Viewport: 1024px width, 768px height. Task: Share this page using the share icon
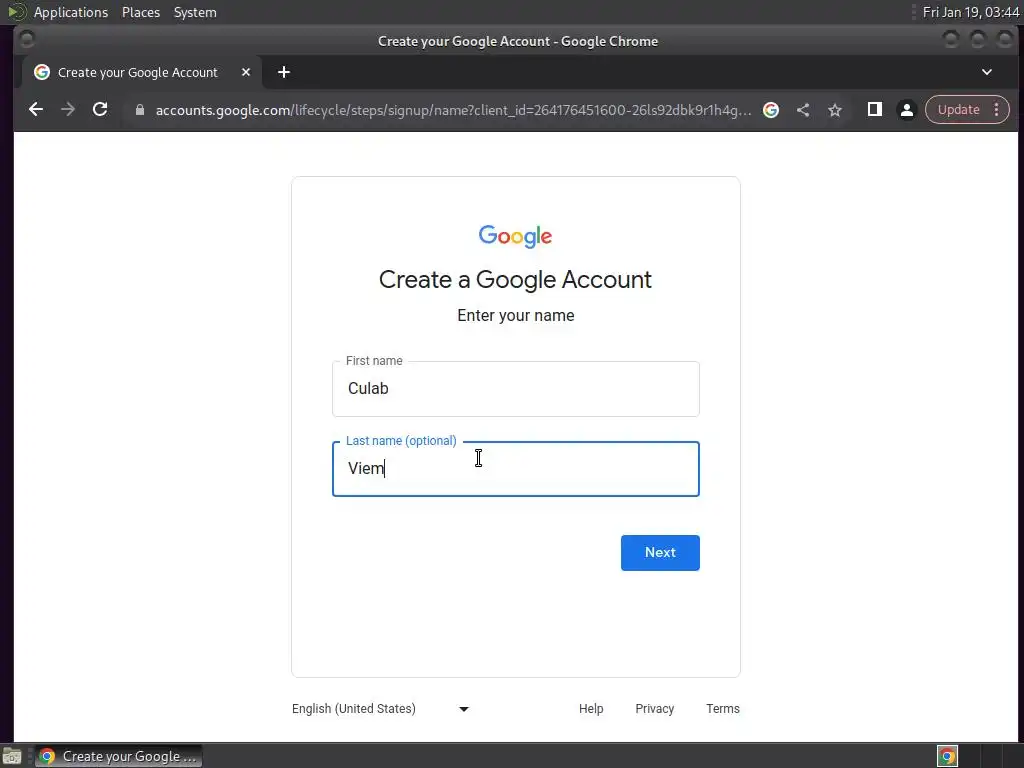803,110
